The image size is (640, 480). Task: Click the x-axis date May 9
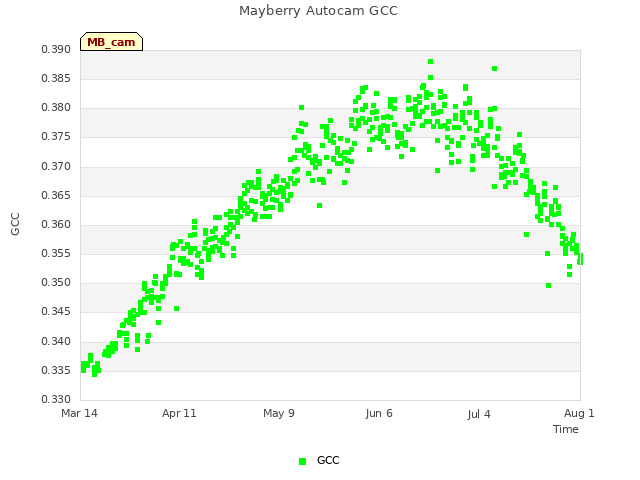pyautogui.click(x=279, y=413)
